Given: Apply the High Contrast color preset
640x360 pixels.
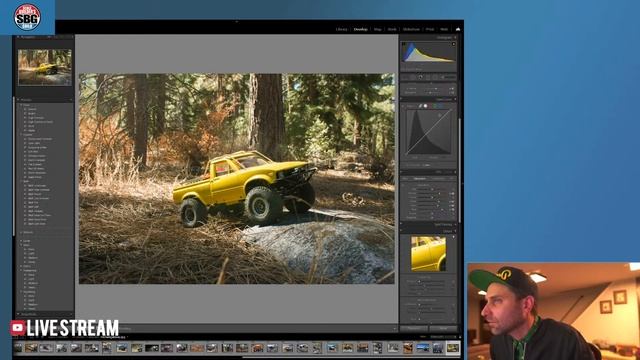Looking at the screenshot, I should coord(36,118).
